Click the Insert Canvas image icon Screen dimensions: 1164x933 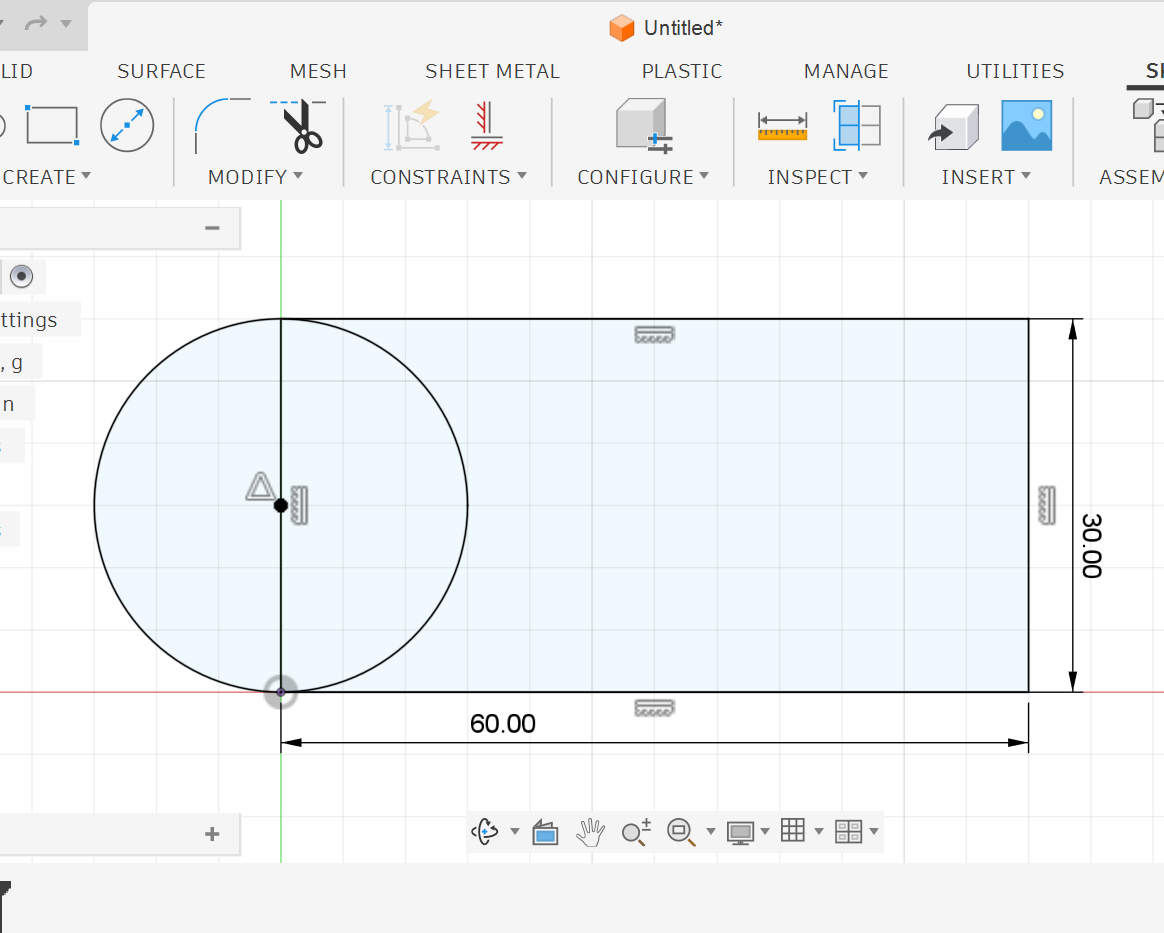coord(1027,125)
